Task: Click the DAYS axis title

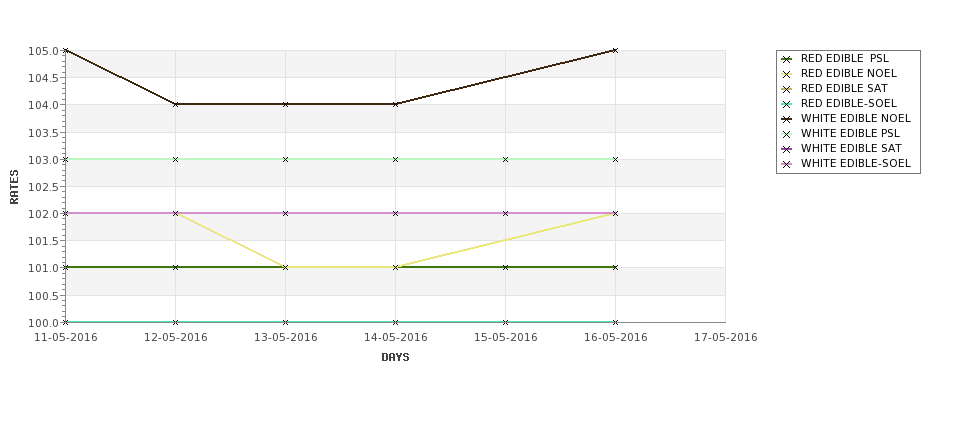Action: [395, 358]
